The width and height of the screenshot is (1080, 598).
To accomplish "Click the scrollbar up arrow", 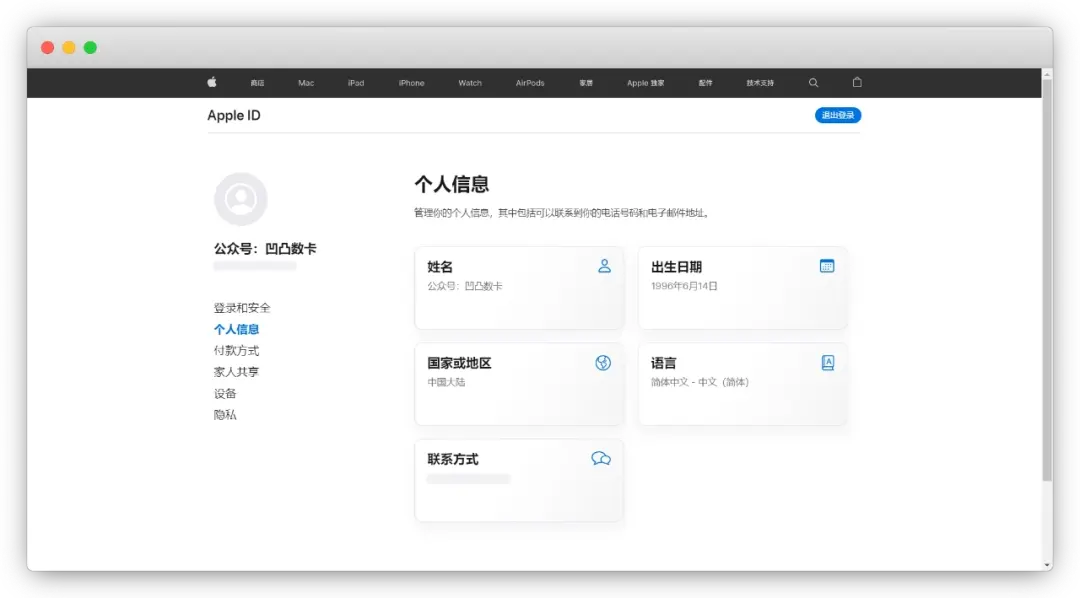I will pos(1048,74).
